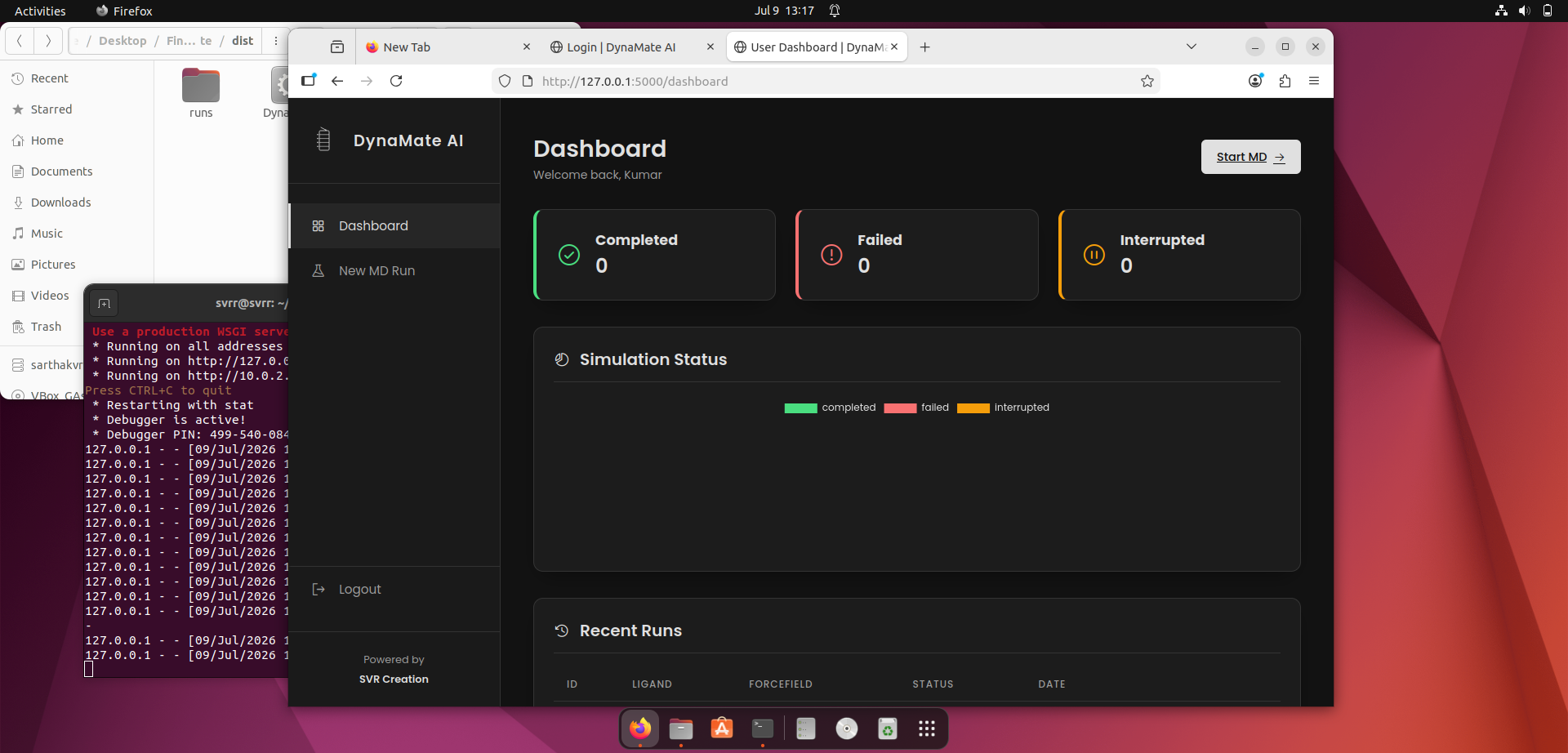The height and width of the screenshot is (753, 1568).
Task: Click the new tab button in Terminal
Action: point(104,304)
